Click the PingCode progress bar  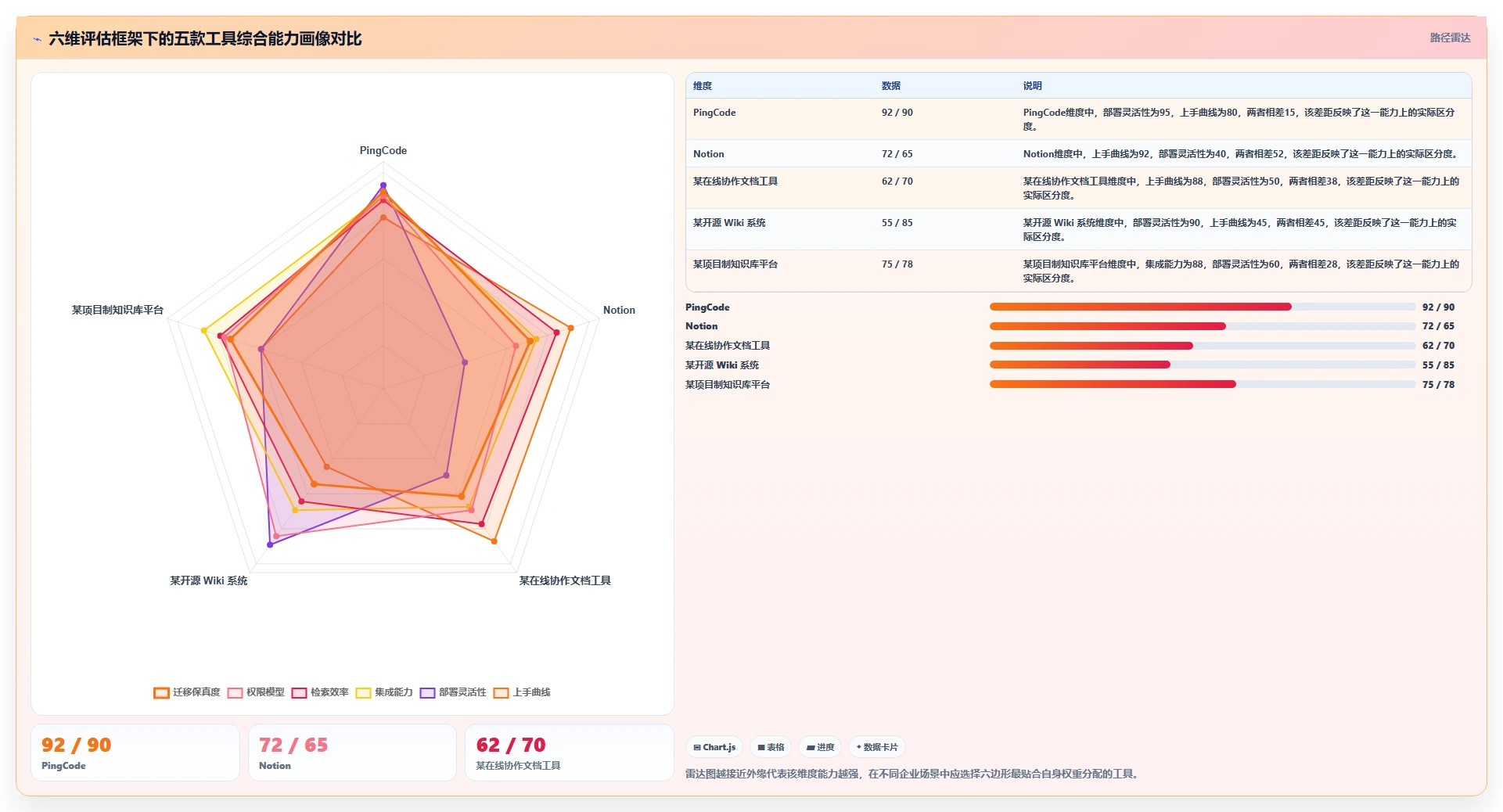1203,307
